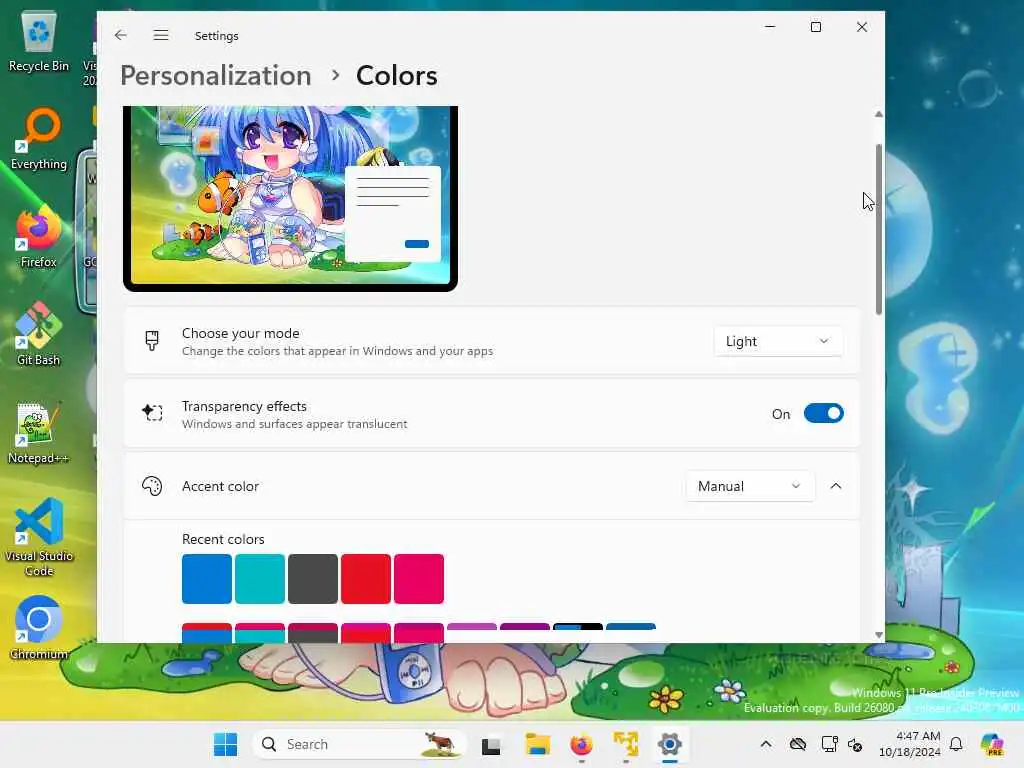Close the Settings window

862,27
